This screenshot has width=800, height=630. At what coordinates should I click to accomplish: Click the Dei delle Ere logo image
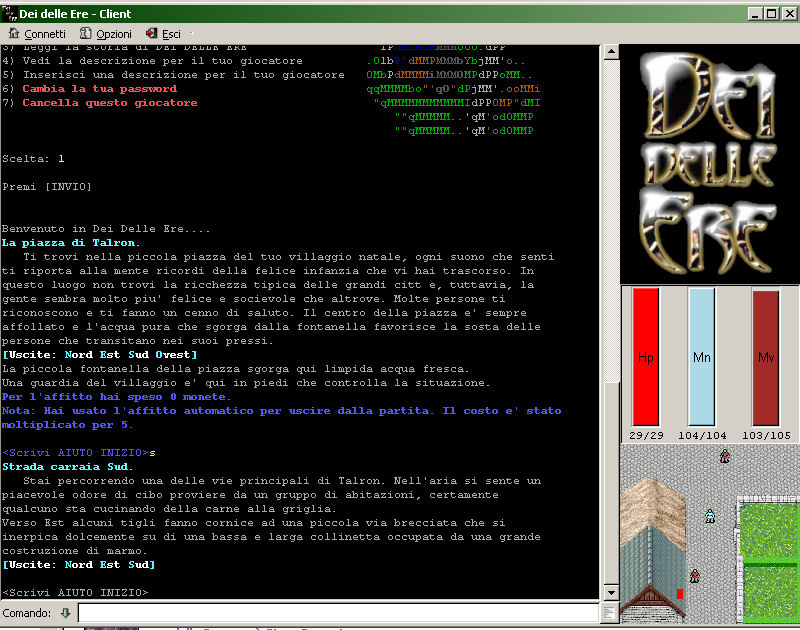(x=710, y=164)
